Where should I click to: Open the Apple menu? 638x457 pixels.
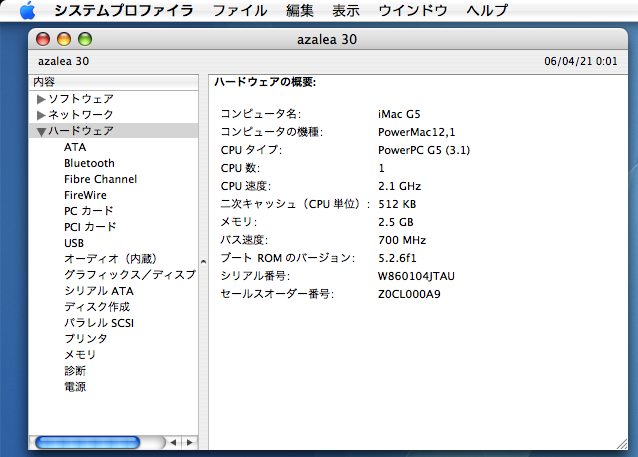click(x=27, y=10)
